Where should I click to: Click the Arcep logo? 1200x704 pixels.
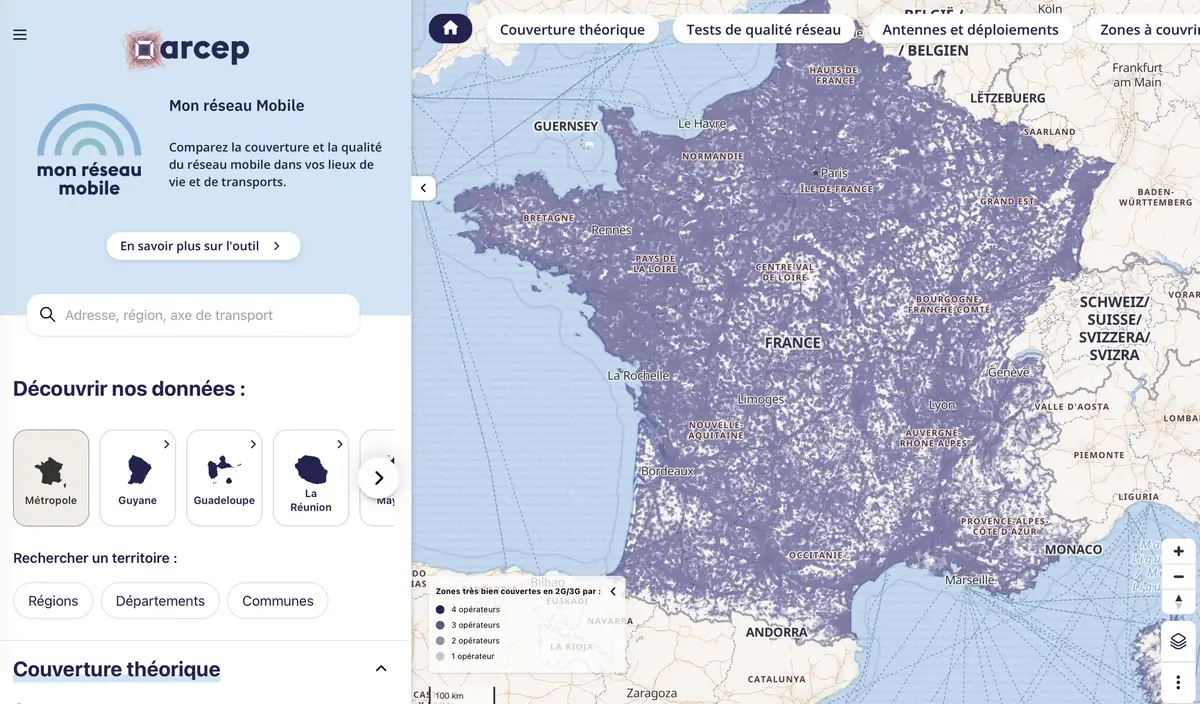187,49
